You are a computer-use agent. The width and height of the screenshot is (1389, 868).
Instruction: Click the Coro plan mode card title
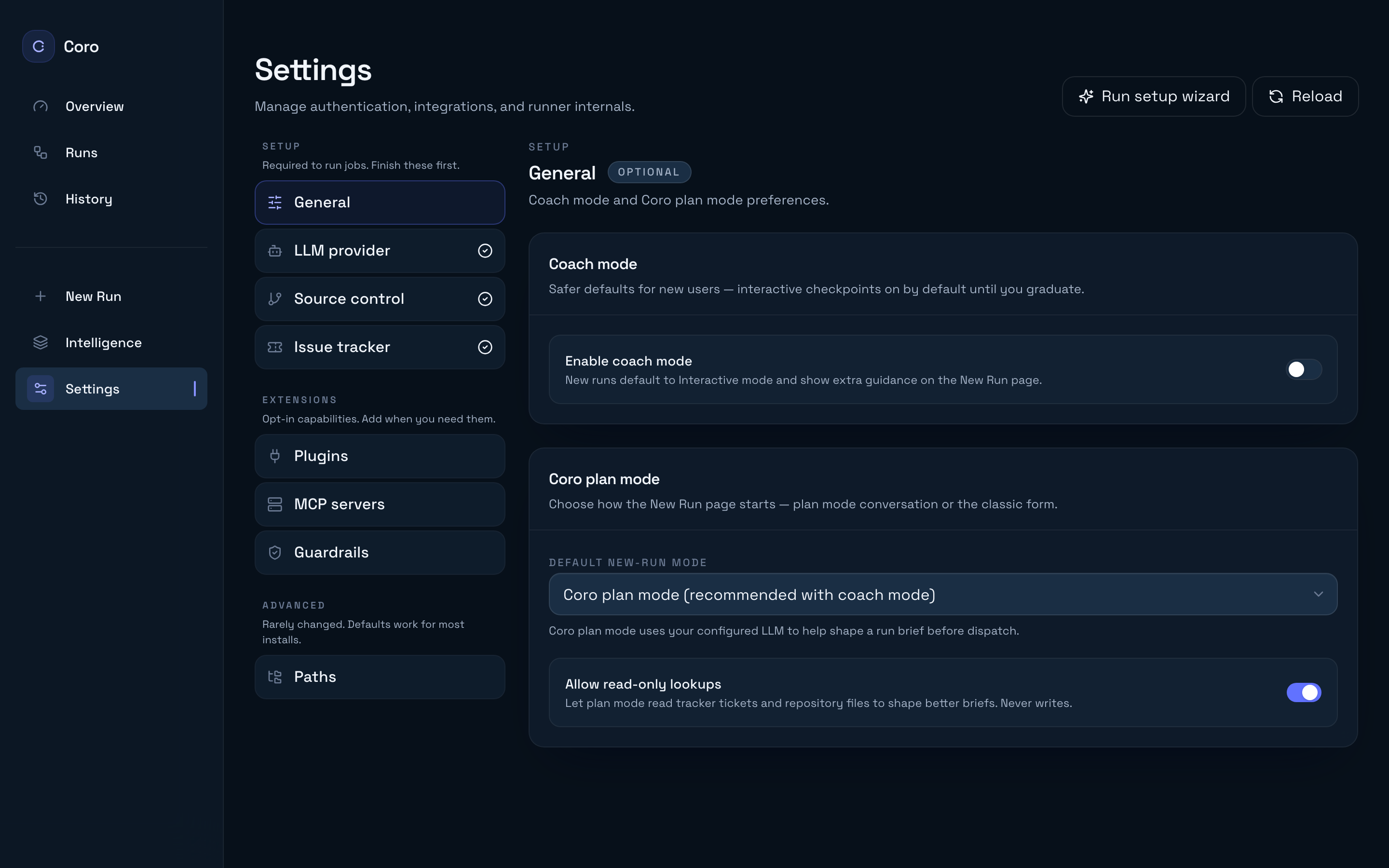point(604,479)
